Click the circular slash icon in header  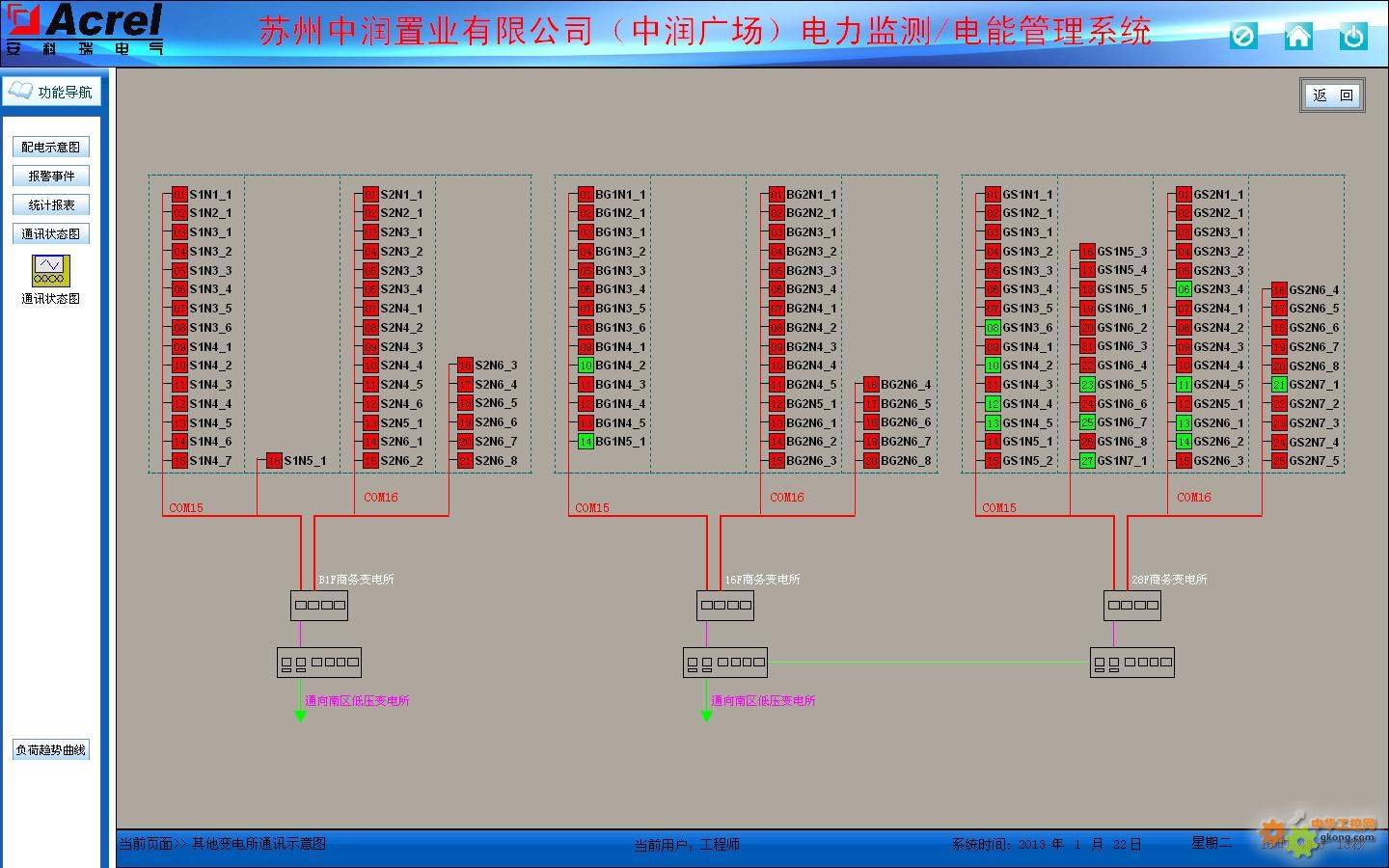tap(1243, 37)
